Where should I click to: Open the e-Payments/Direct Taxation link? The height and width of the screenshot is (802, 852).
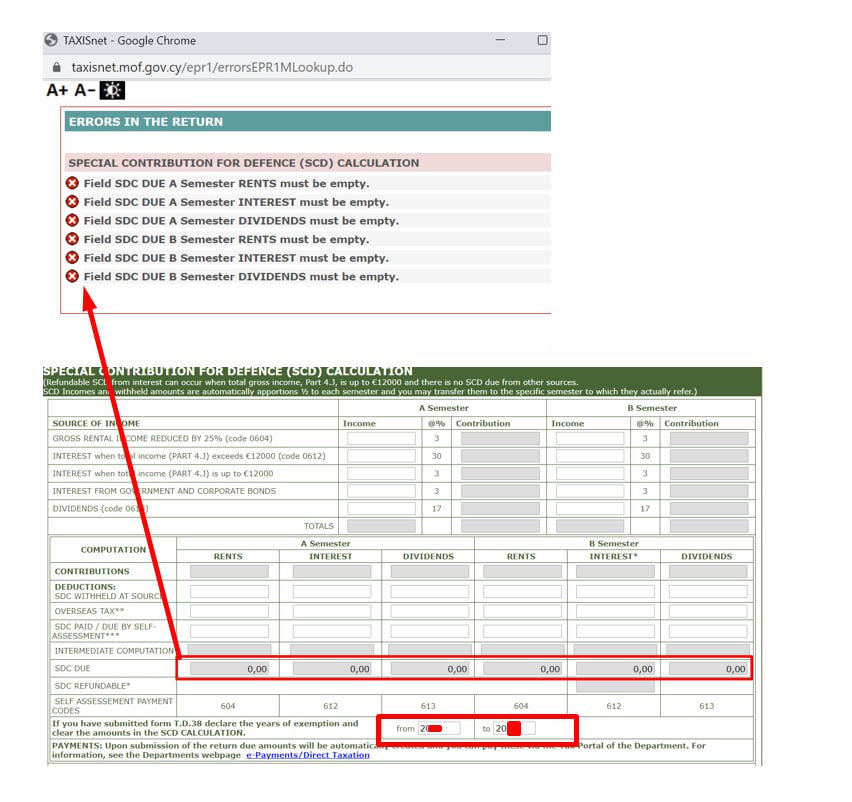click(308, 755)
